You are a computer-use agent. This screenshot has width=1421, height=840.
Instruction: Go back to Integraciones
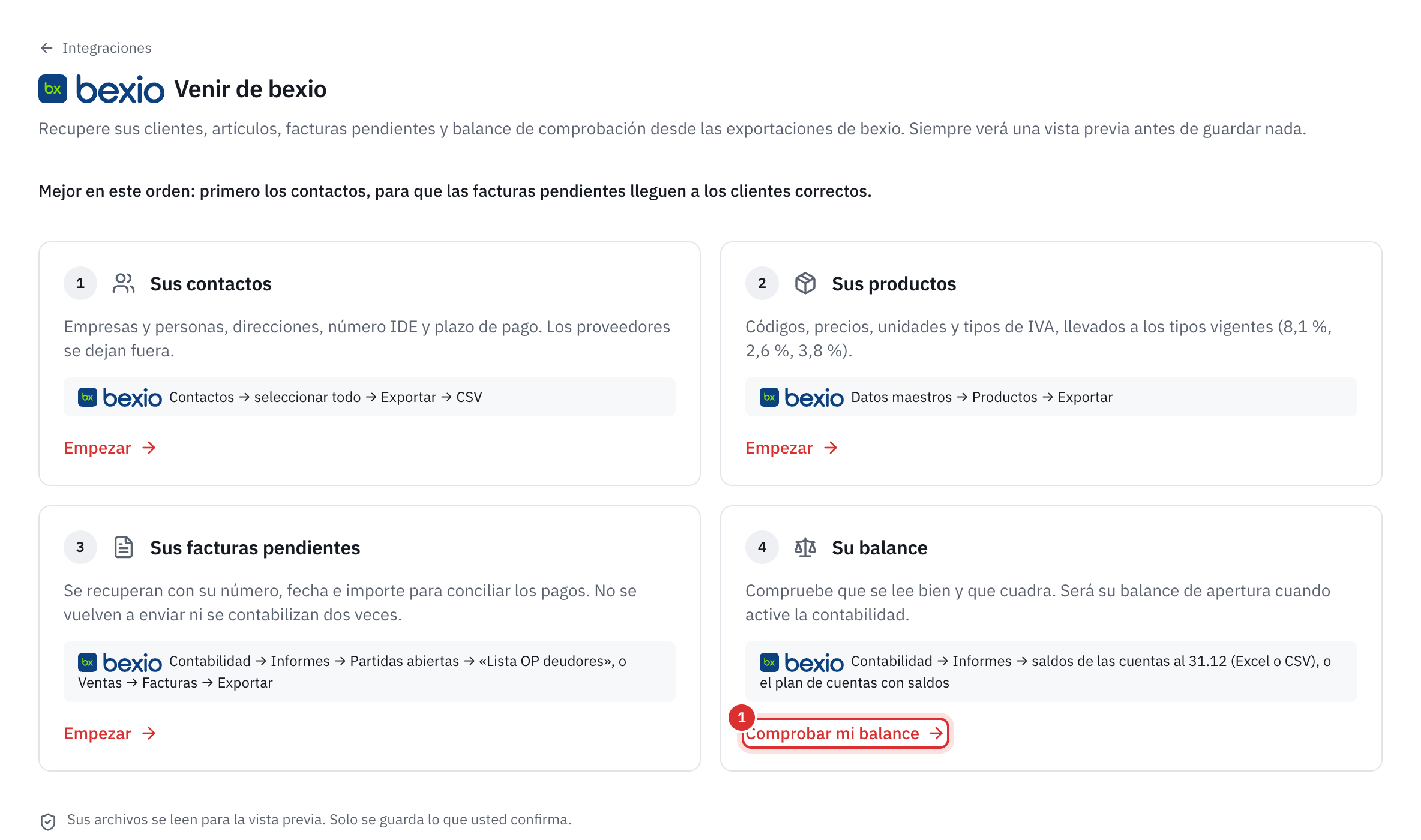[x=95, y=48]
